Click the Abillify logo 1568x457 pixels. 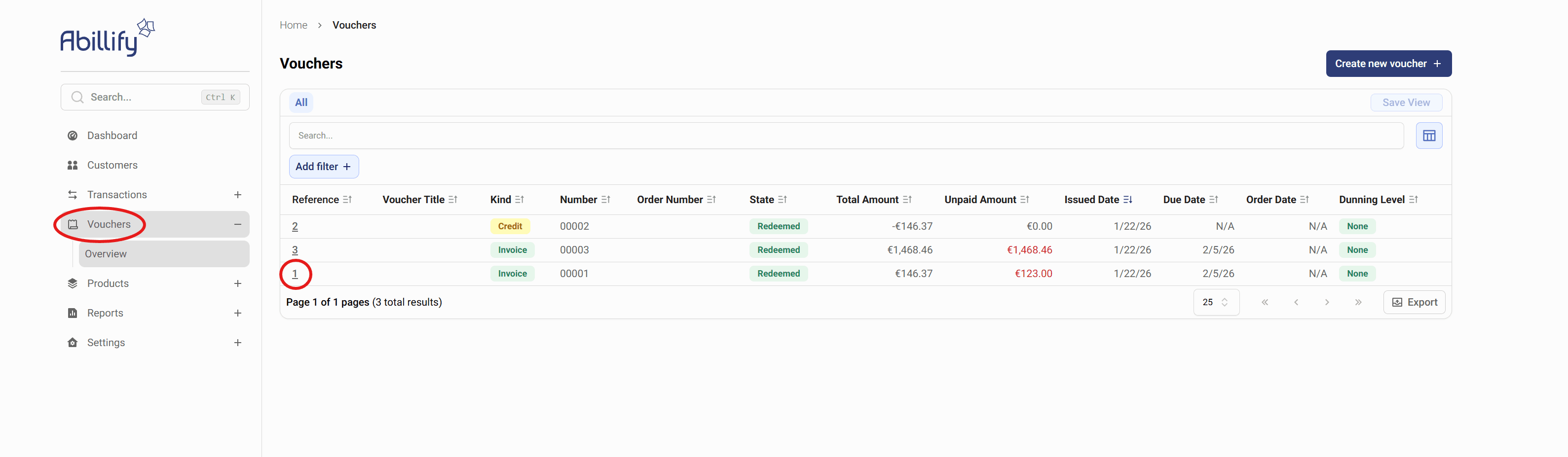[107, 38]
